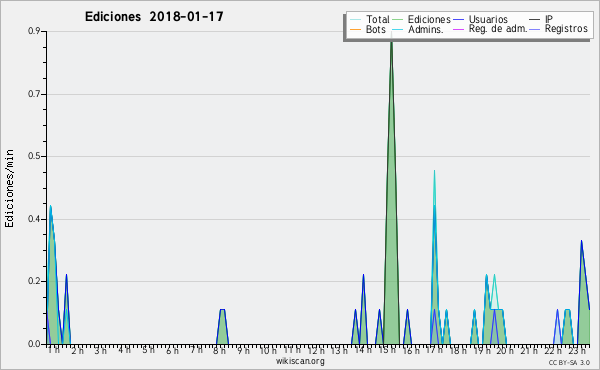Click the 0.2 y-axis value
The image size is (600, 370).
pos(34,281)
